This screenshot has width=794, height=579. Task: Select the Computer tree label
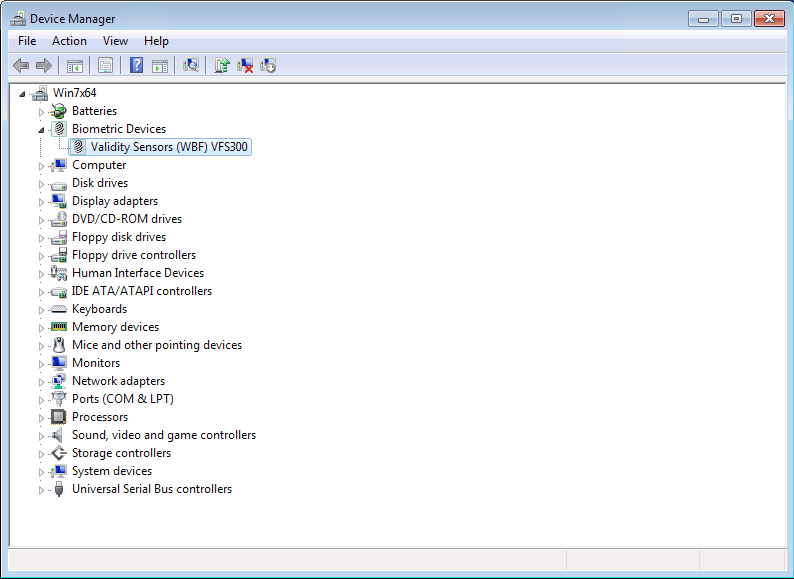point(99,165)
